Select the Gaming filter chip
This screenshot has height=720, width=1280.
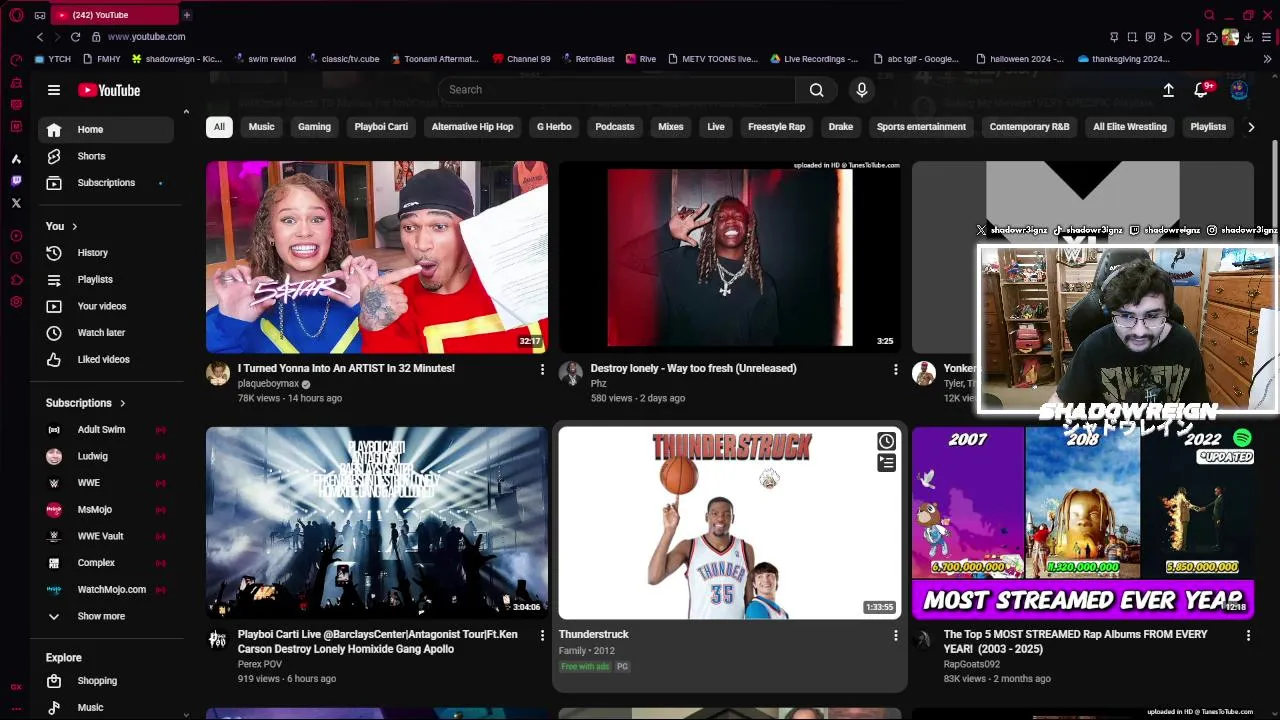tap(314, 127)
